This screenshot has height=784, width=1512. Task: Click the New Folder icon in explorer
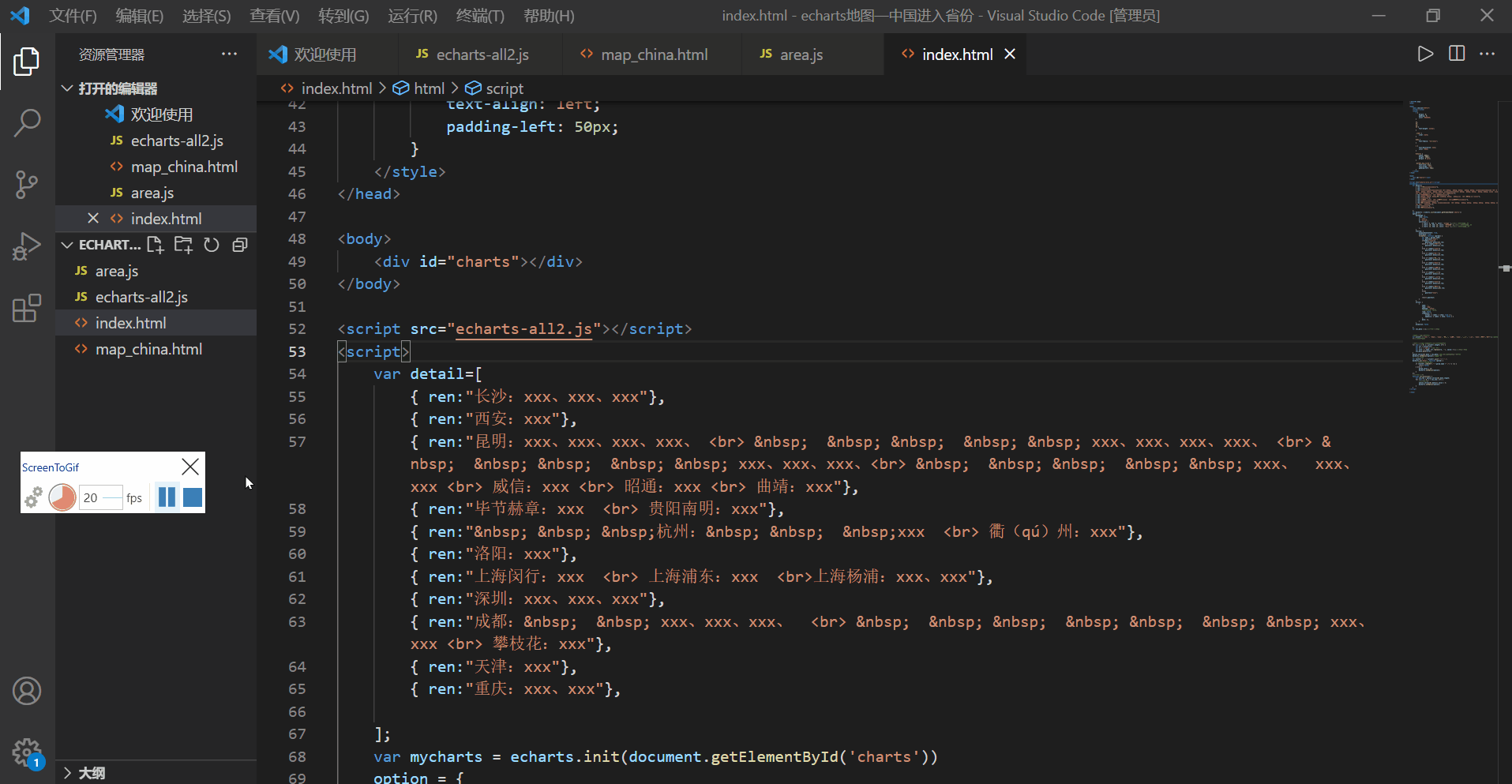183,245
